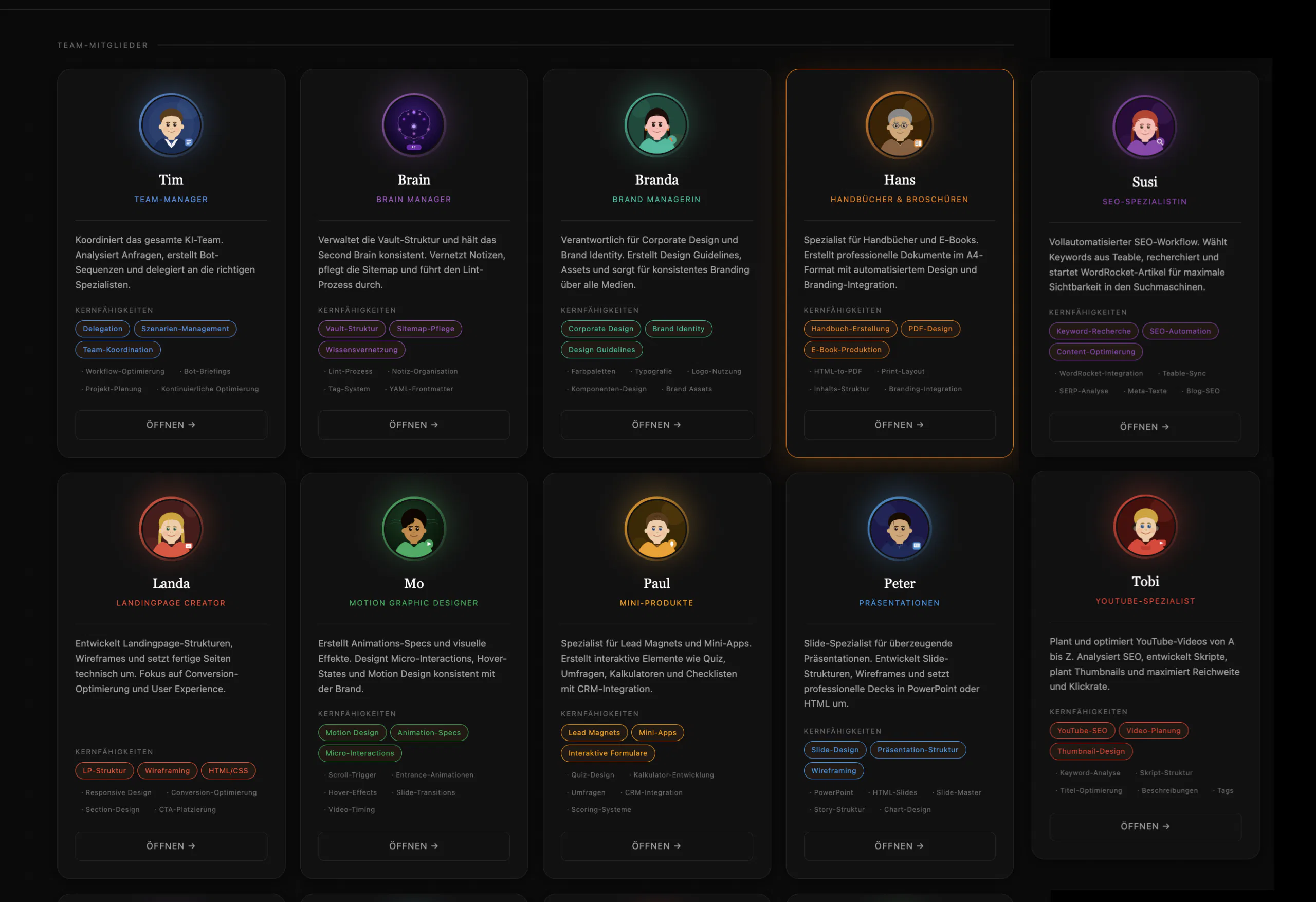Open Tobi's card with ÖFFNEN button

(x=1145, y=826)
